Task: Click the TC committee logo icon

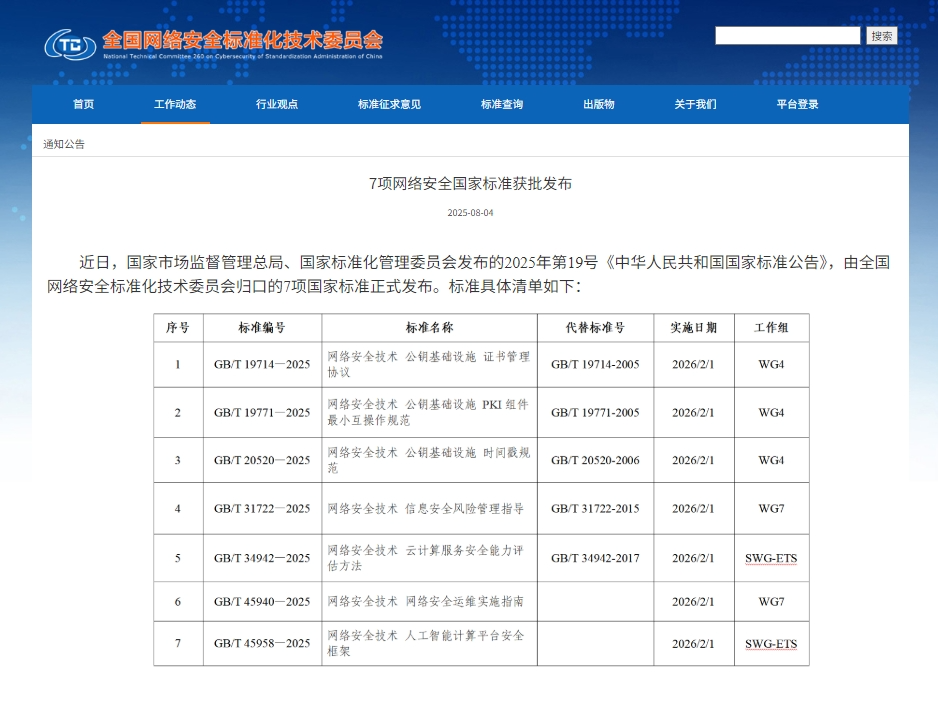Action: [69, 44]
